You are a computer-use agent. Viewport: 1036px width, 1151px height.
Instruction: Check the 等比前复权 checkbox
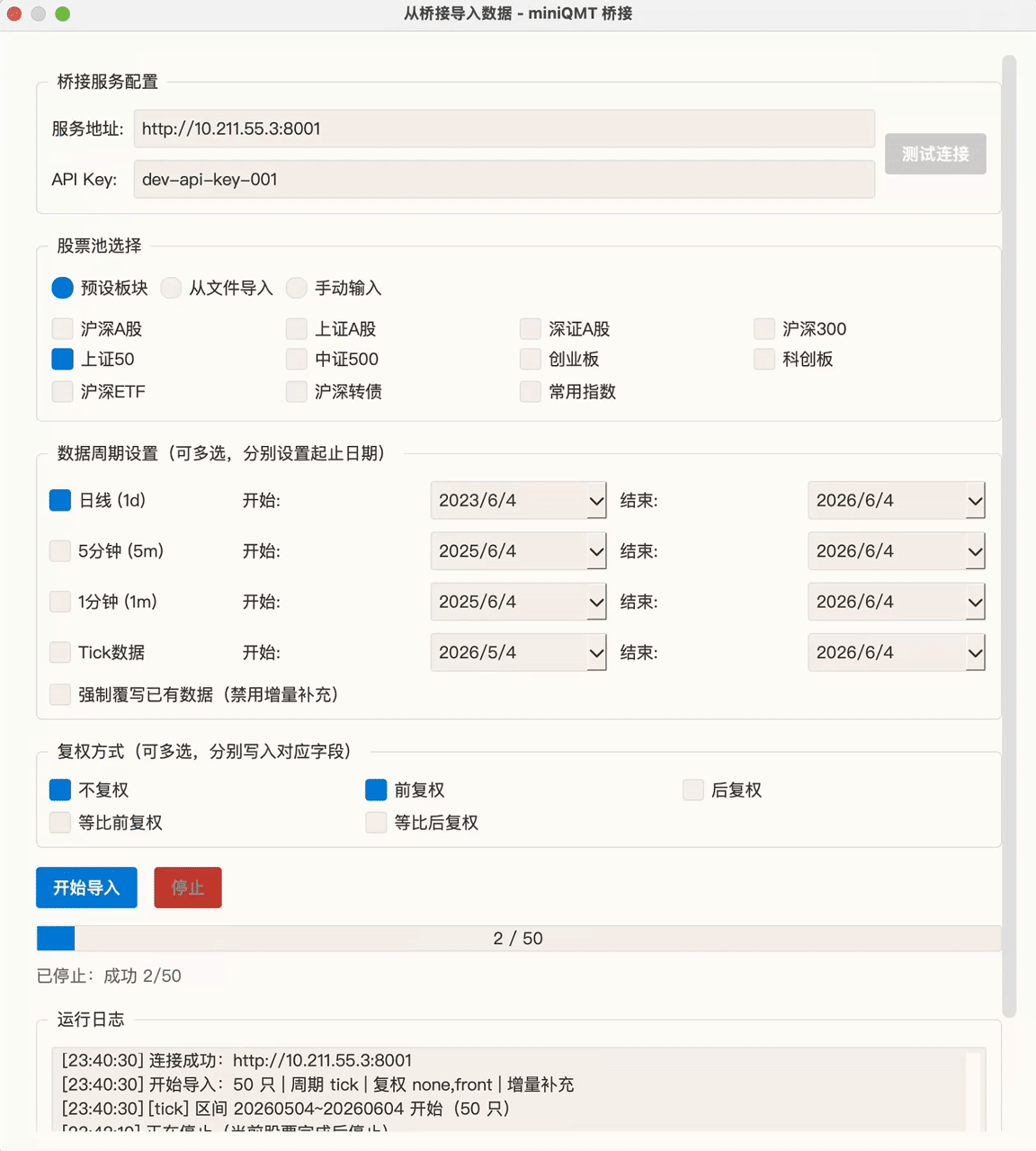(60, 822)
